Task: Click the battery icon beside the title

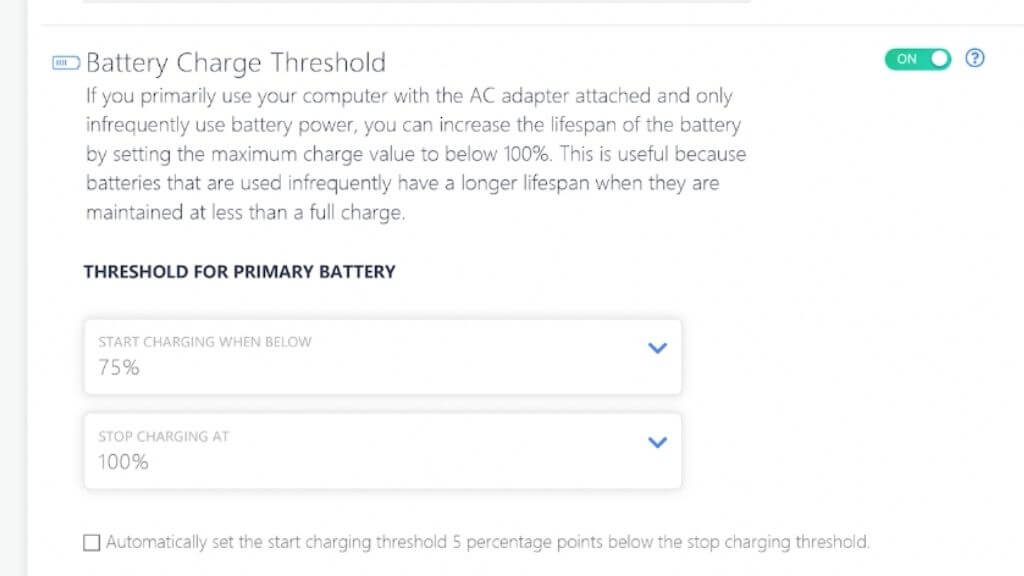Action: [x=65, y=63]
